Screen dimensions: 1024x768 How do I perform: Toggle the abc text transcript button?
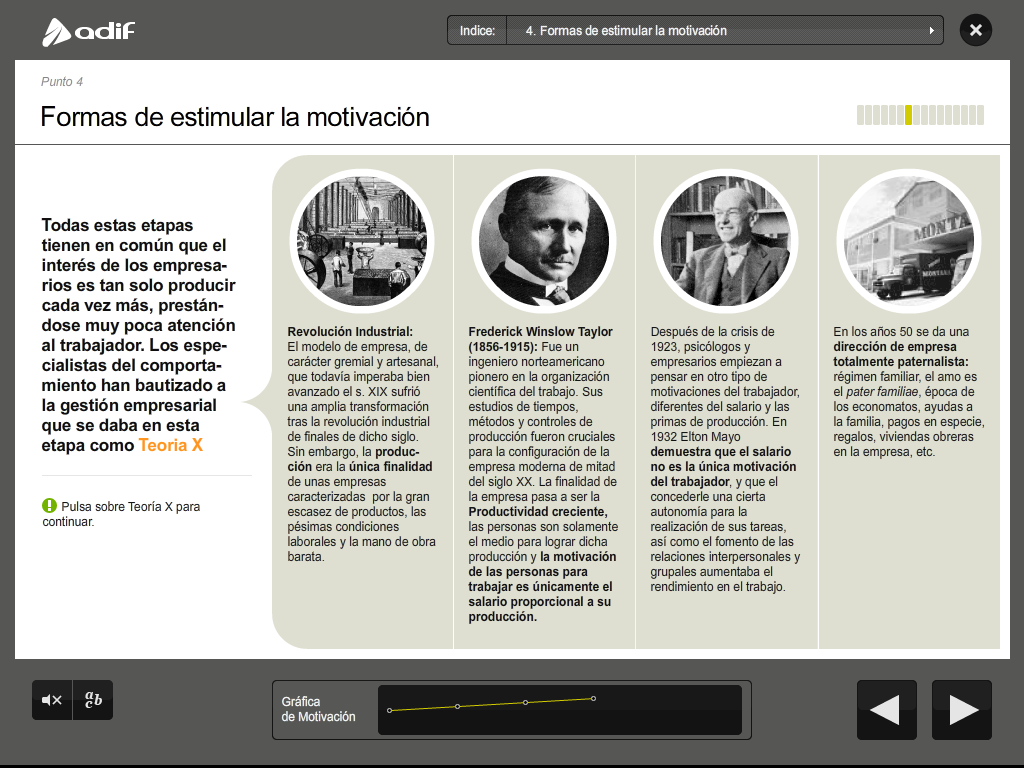coord(93,700)
